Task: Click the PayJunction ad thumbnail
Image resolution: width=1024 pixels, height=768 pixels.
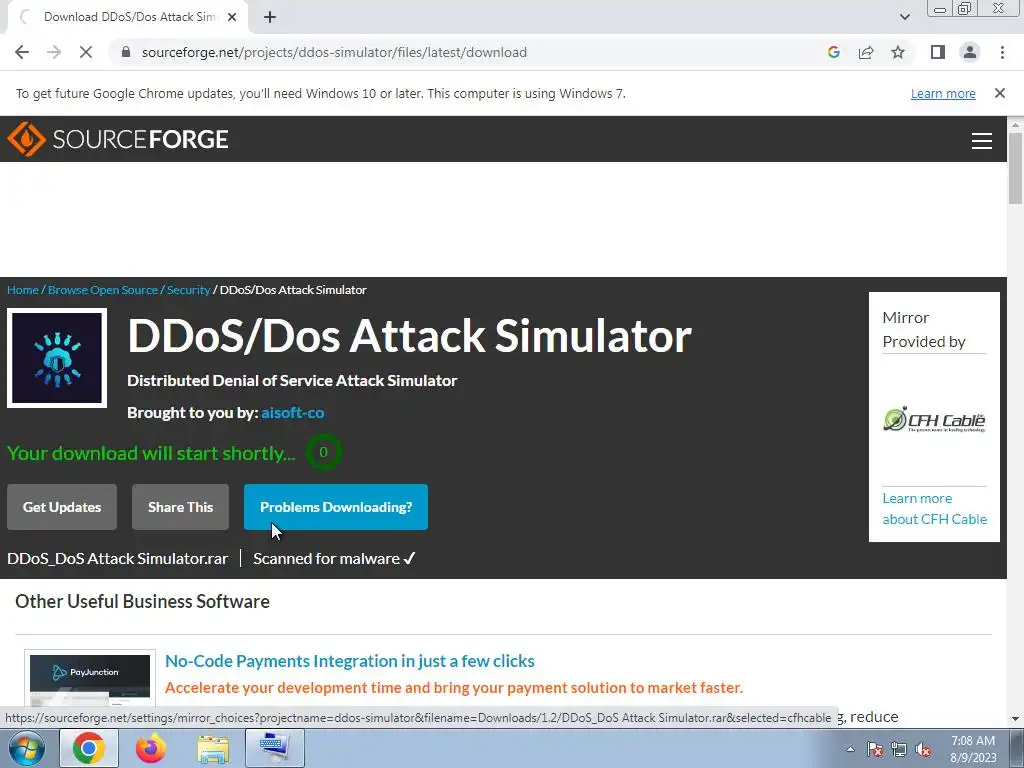Action: (x=90, y=679)
